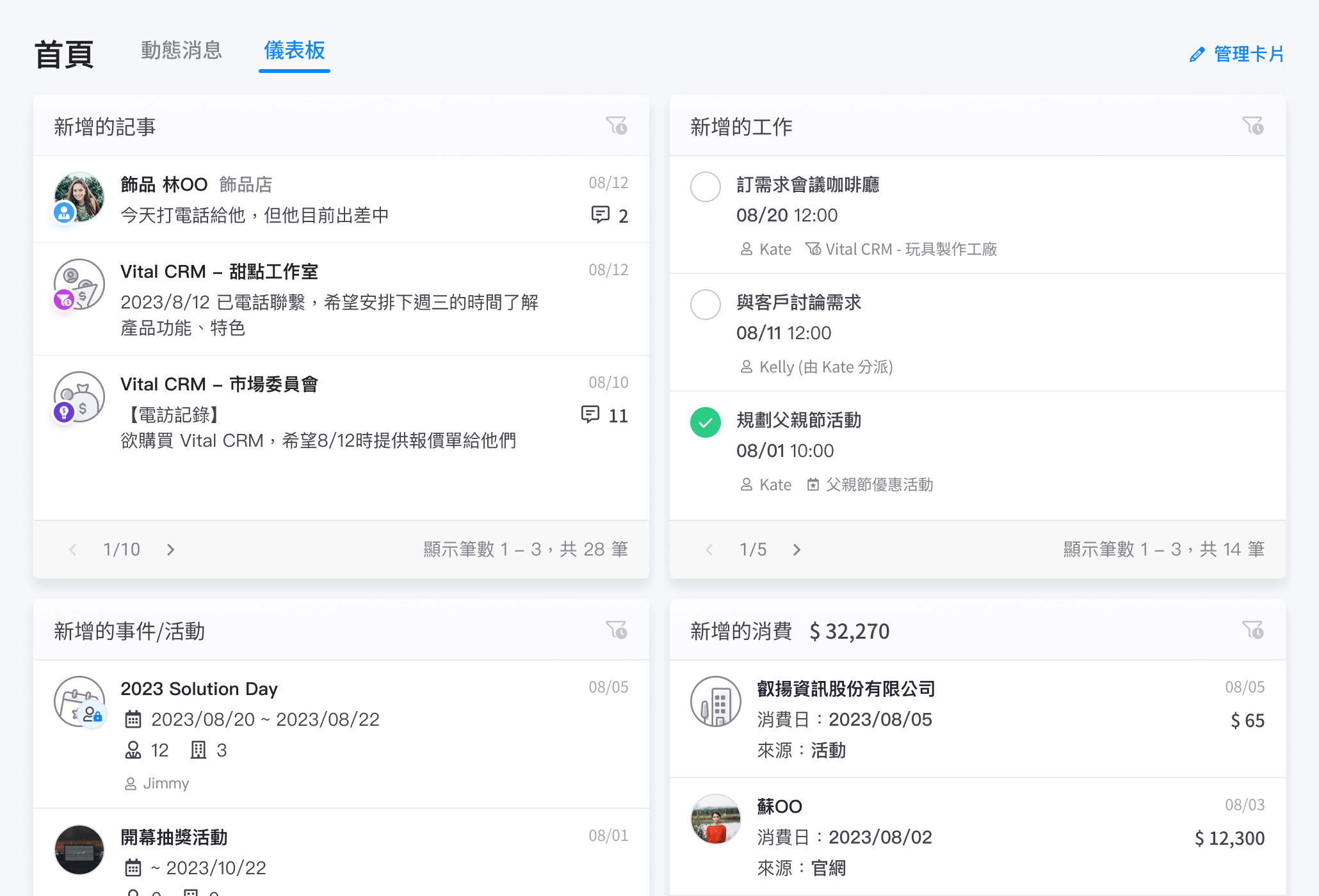The width and height of the screenshot is (1319, 896).
Task: Open the filter icon in 新增的消費 card
Action: point(1253,630)
